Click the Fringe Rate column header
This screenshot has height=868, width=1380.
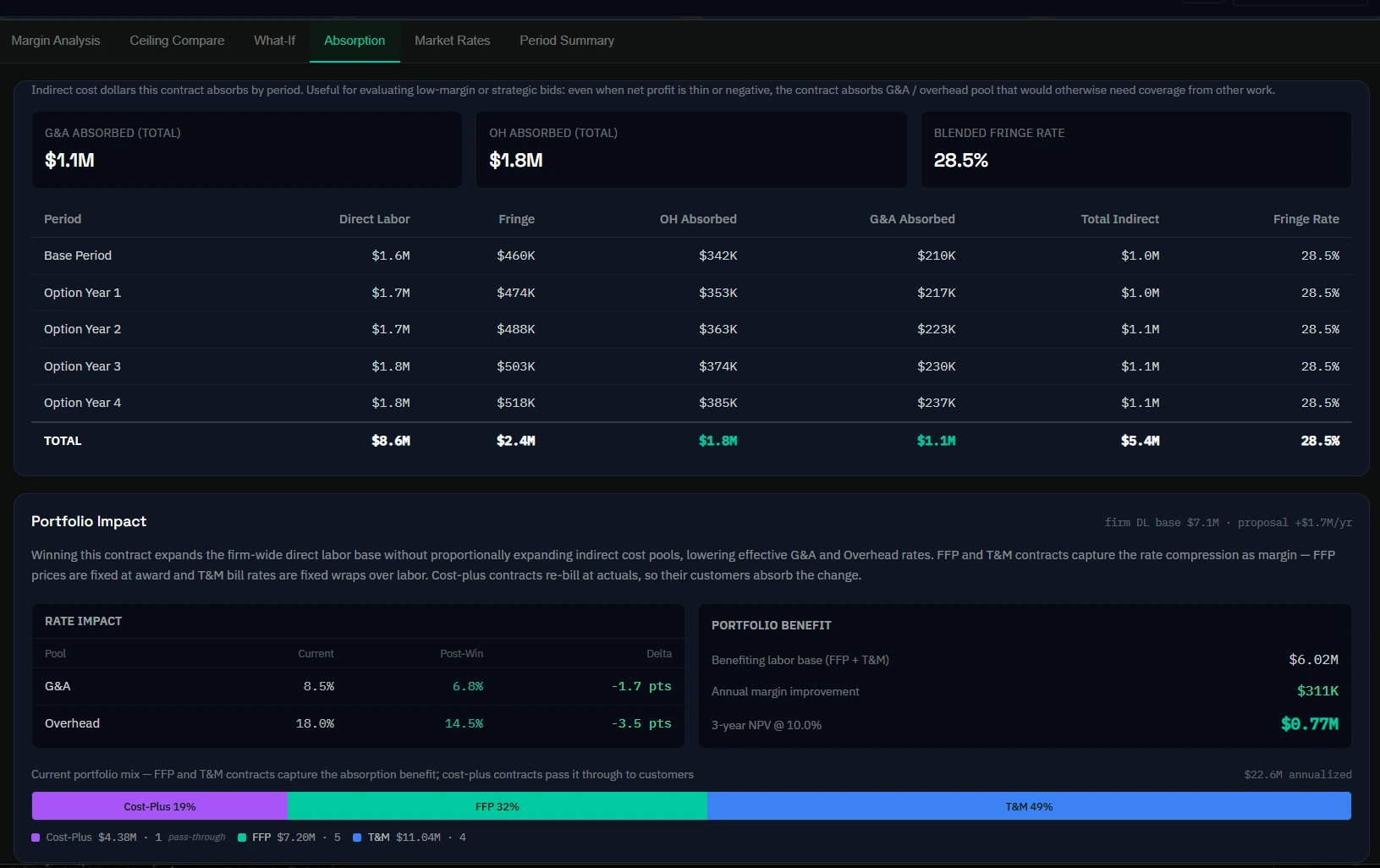1306,219
